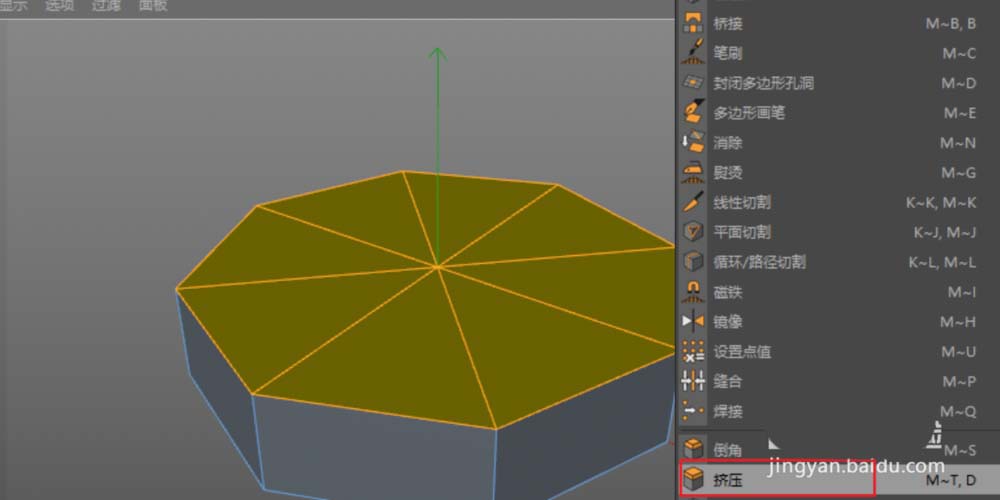
Task: Open the 选项 viewport menu
Action: (60, 6)
